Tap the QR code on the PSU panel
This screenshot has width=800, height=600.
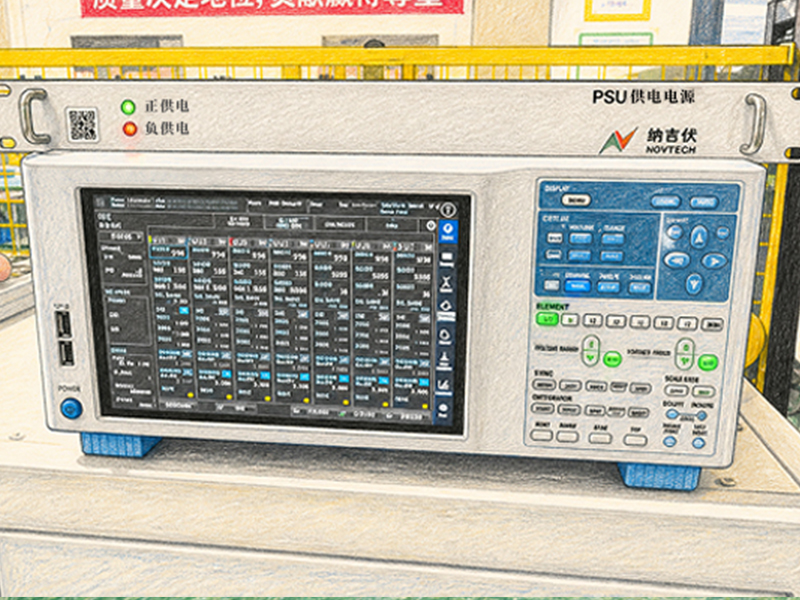point(83,124)
